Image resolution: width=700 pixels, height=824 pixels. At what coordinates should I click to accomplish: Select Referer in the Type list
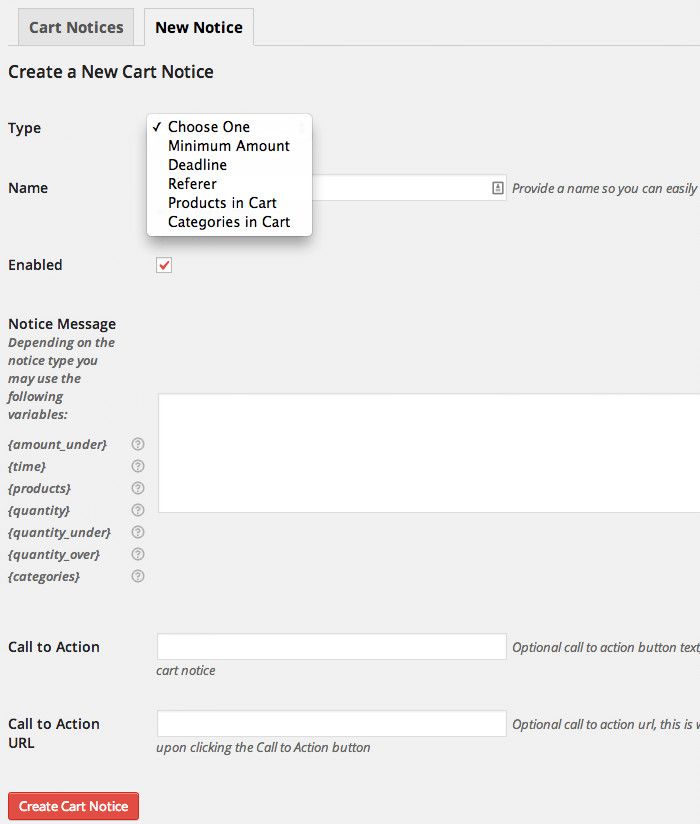click(x=192, y=184)
